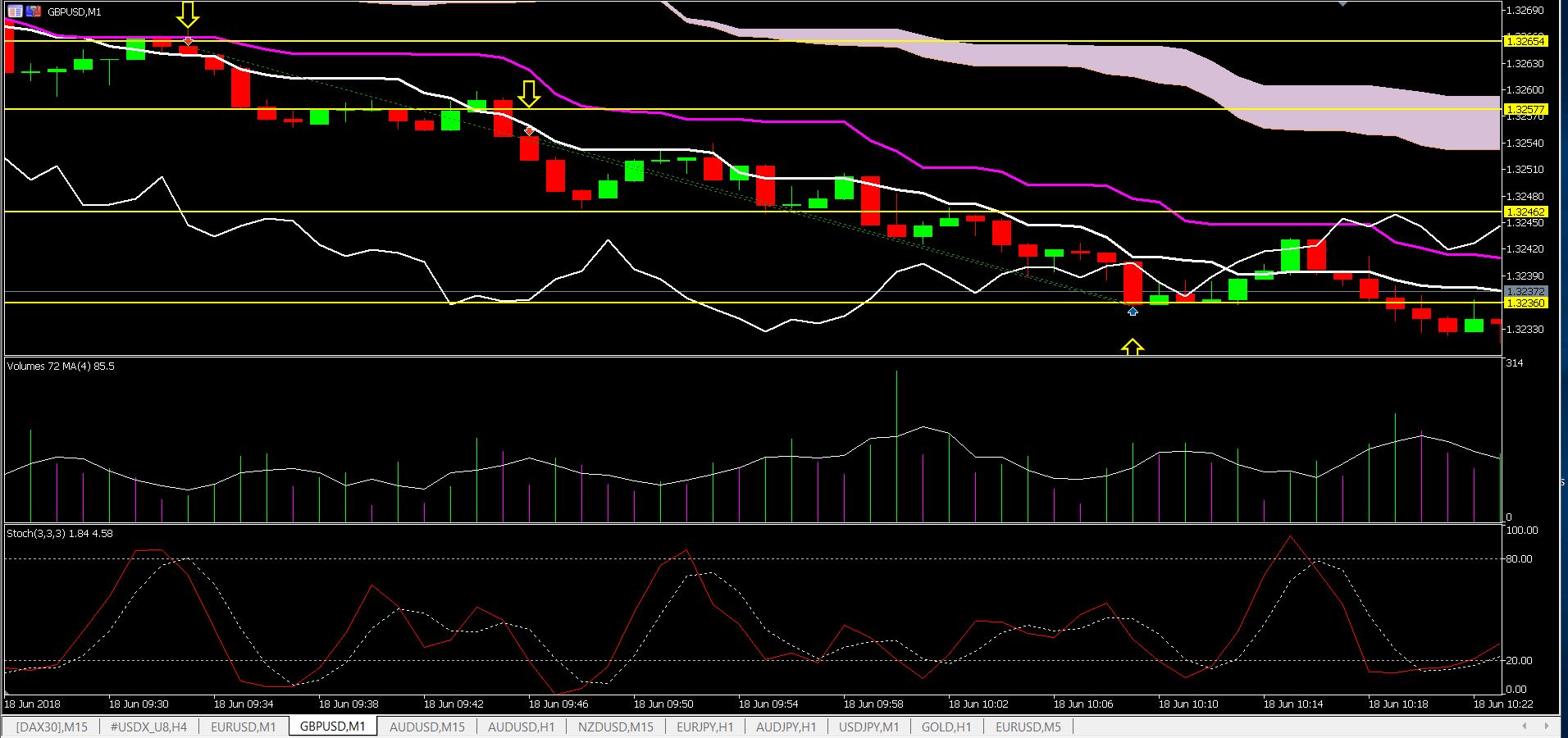
Task: Open the GOLD,H1 chart tab
Action: pos(946,727)
